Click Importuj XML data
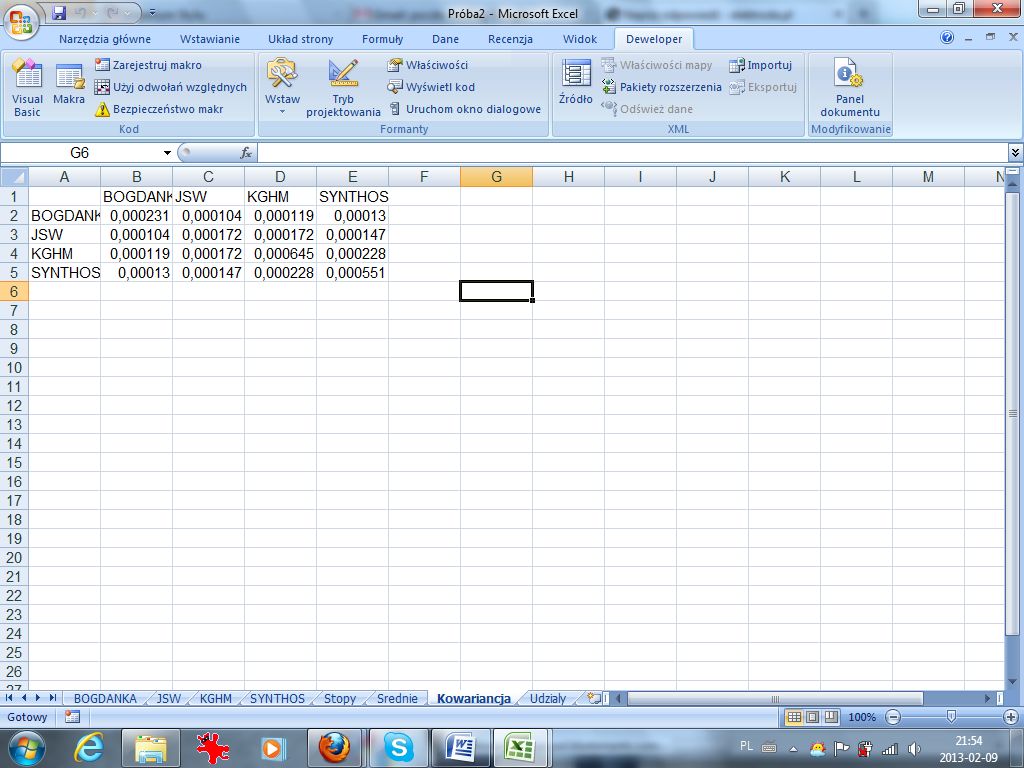 click(761, 65)
